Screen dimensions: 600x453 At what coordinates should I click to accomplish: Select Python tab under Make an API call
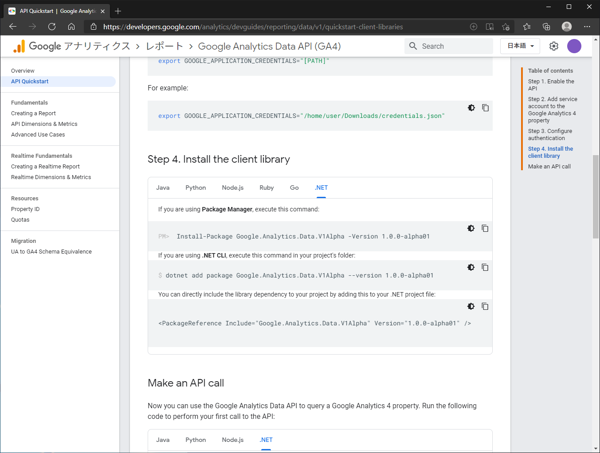pyautogui.click(x=196, y=440)
